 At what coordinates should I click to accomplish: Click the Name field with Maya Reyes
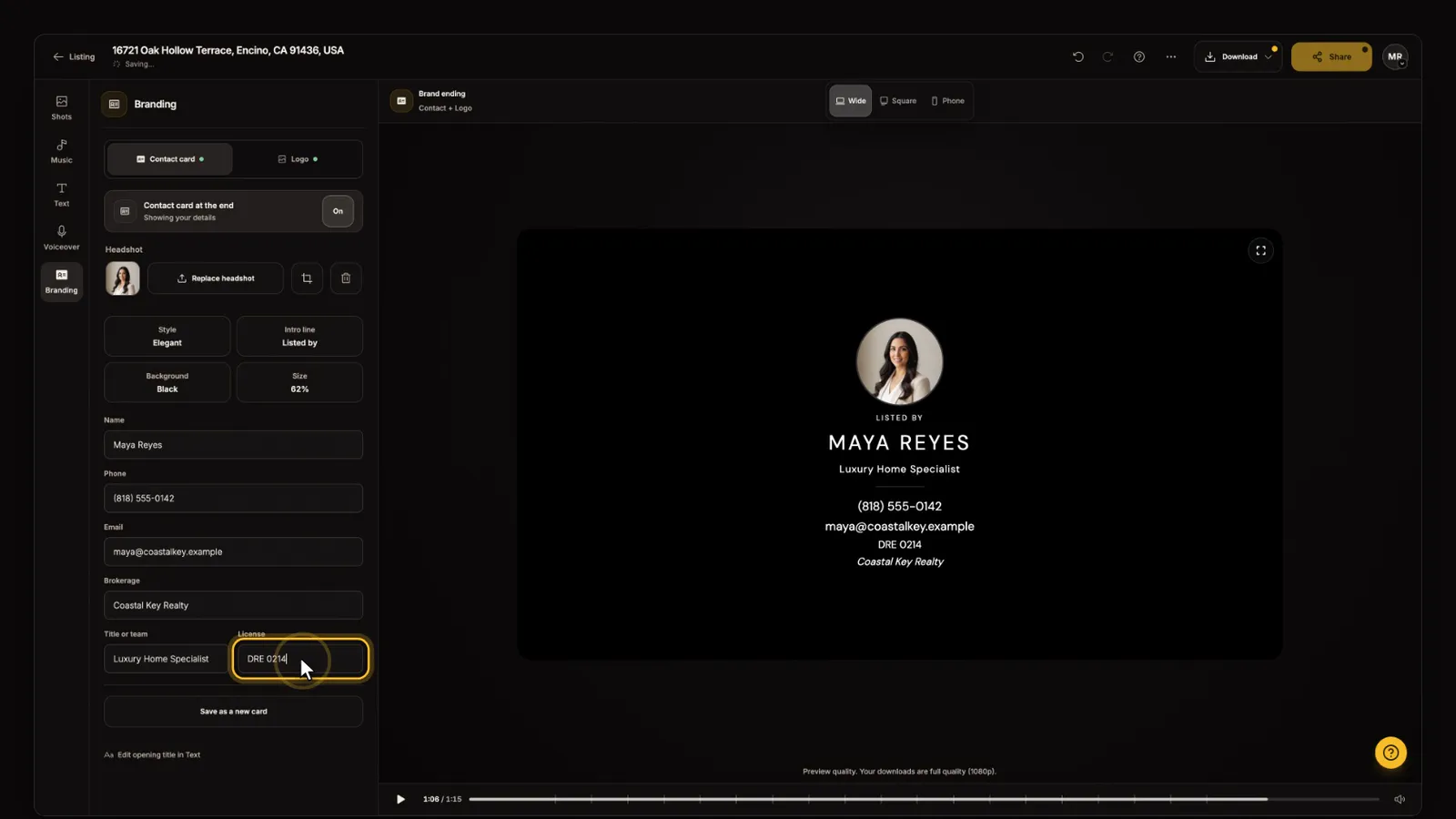point(234,445)
